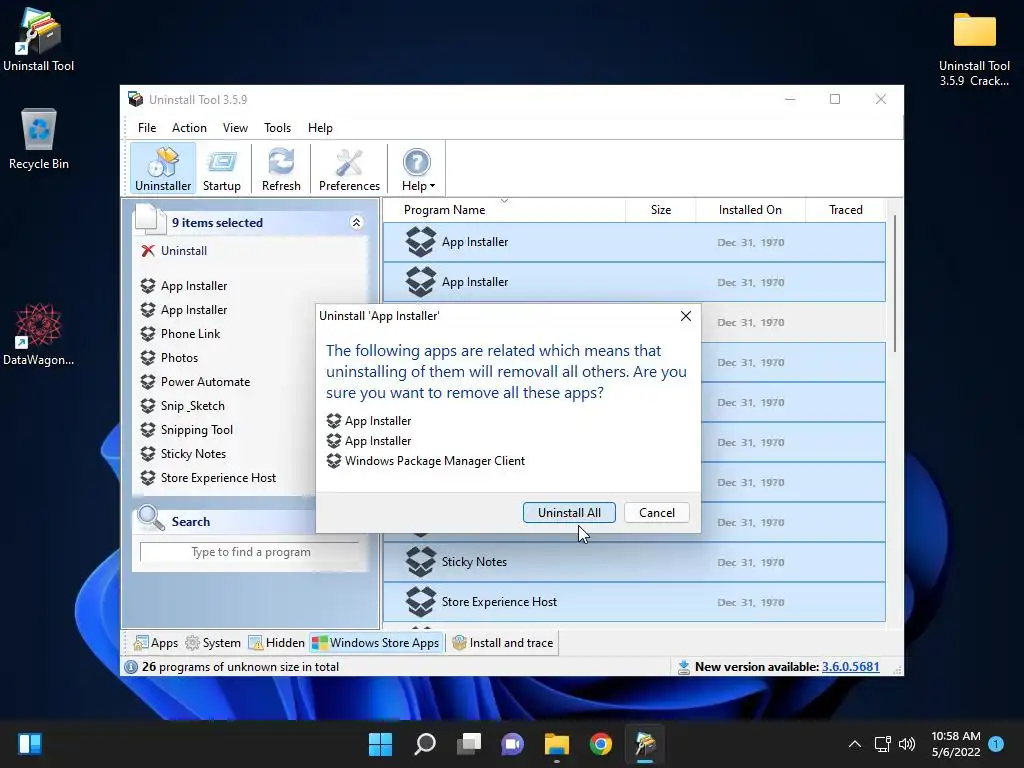This screenshot has width=1024, height=768.
Task: Switch to the Windows Store Apps tab
Action: click(376, 643)
